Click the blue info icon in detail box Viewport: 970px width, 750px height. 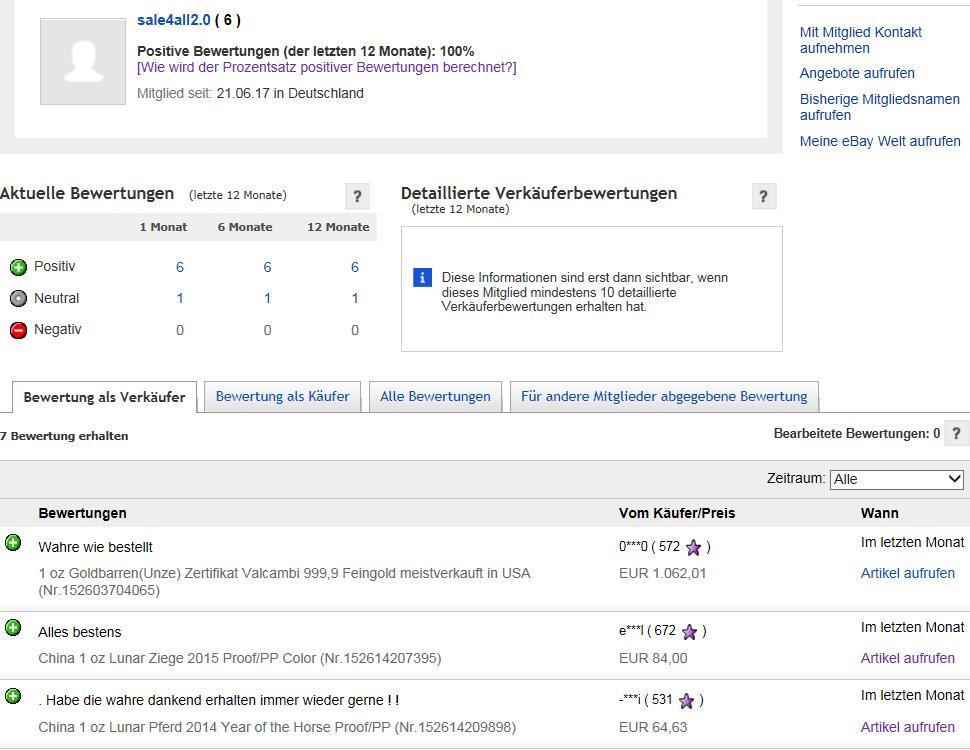coord(422,277)
